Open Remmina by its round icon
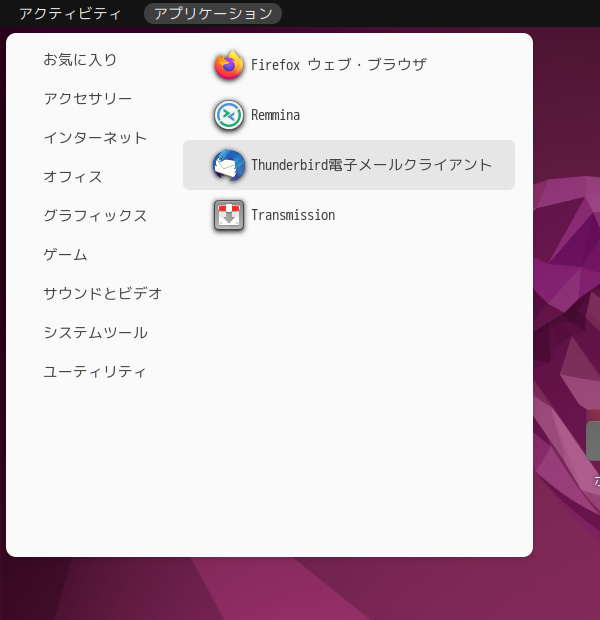The width and height of the screenshot is (600, 620). click(229, 115)
